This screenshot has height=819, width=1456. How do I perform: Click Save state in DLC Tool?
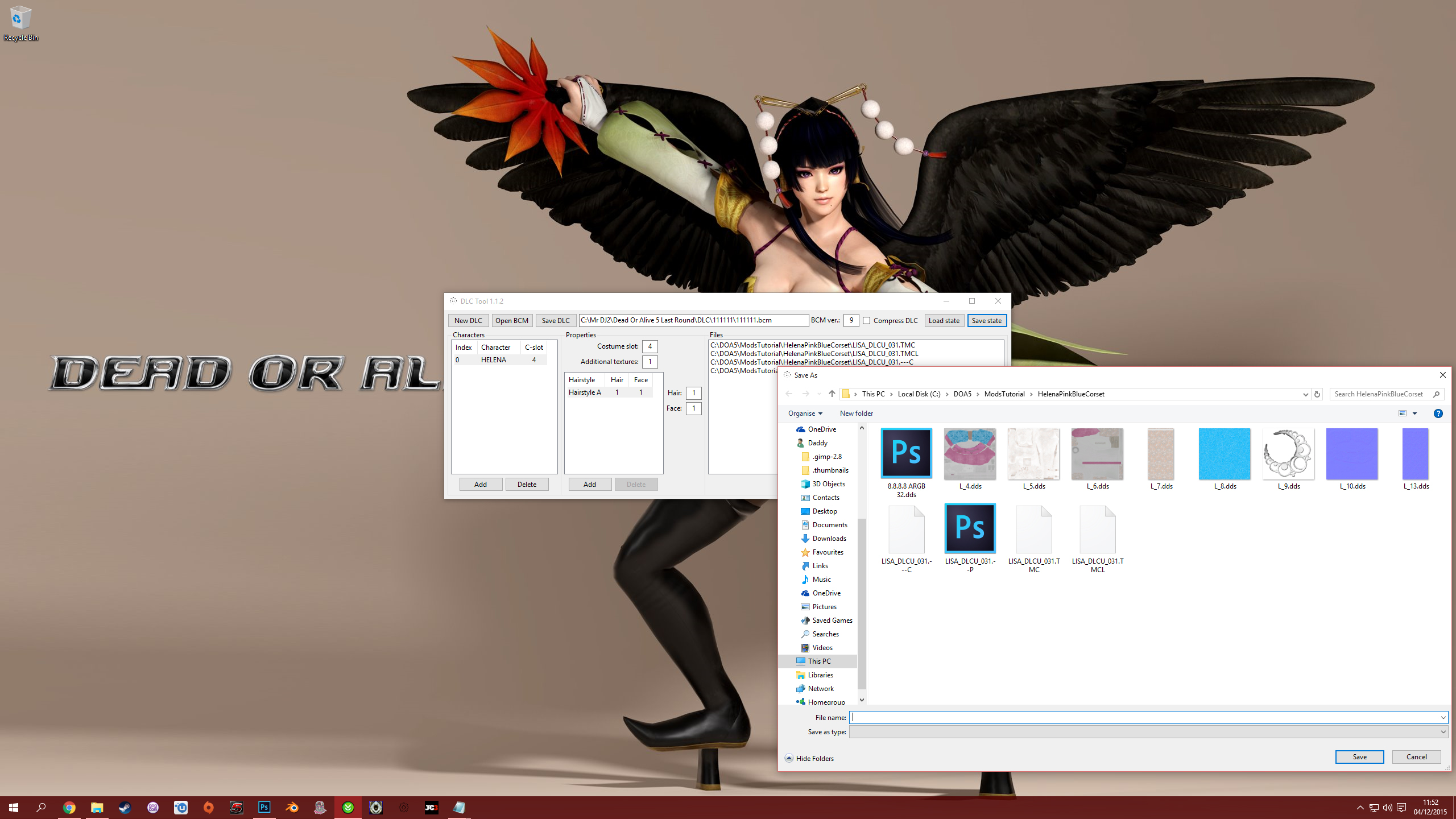987,321
